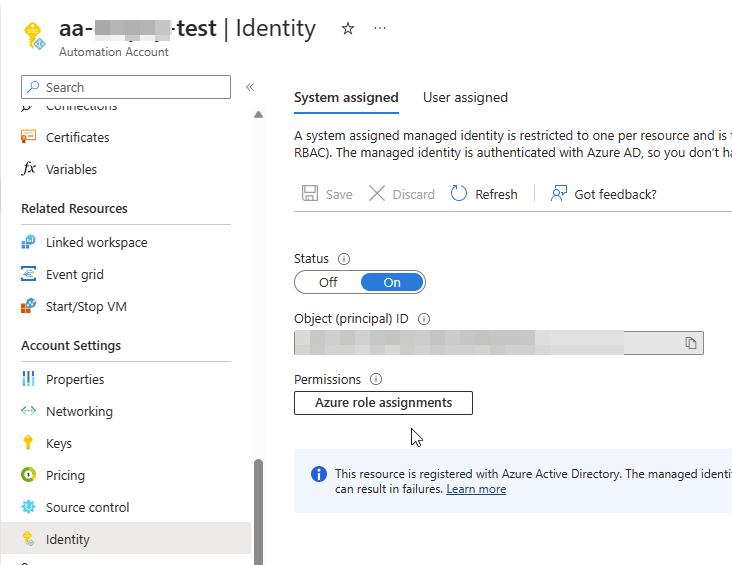Open the ellipsis more options menu
Viewport: 732px width, 565px height.
(380, 29)
